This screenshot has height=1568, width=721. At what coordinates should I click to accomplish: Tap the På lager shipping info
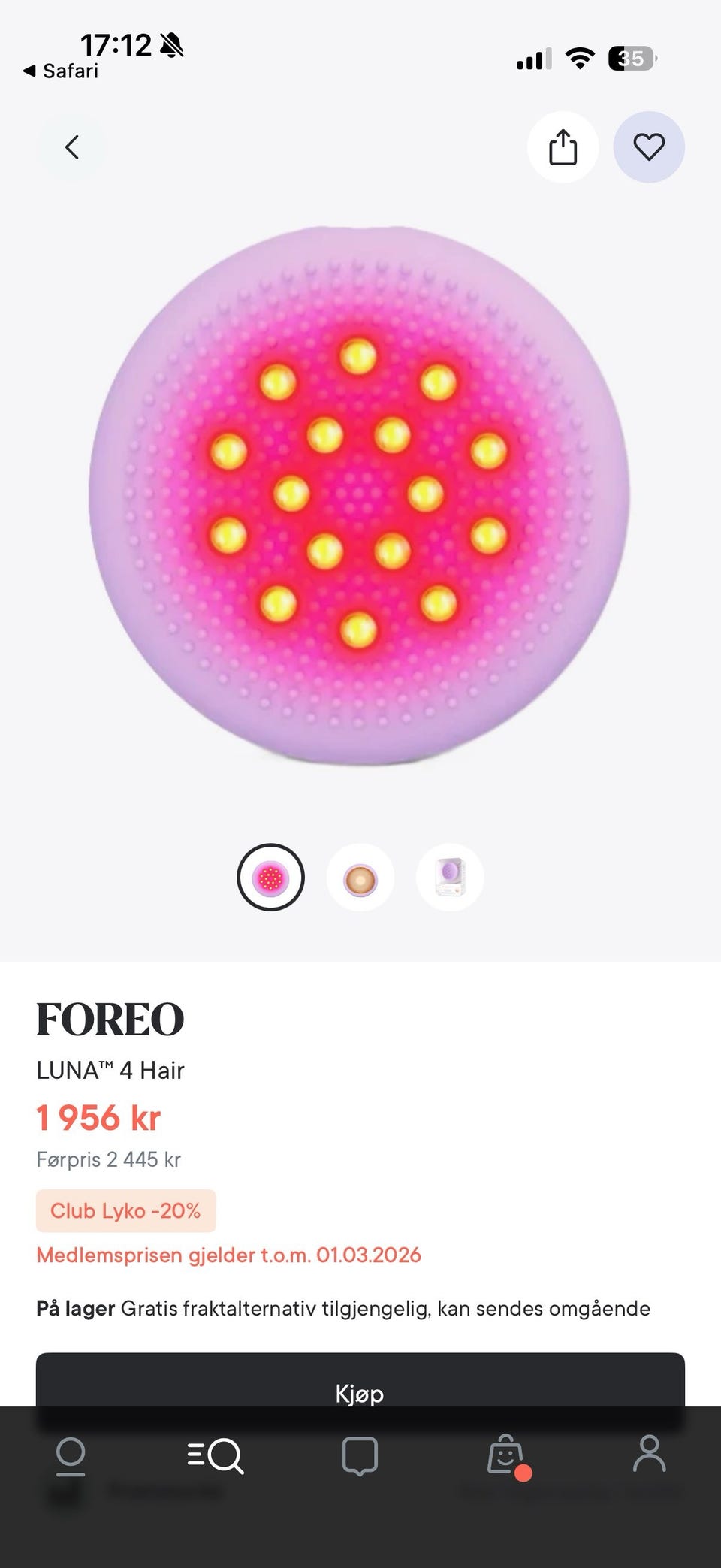pyautogui.click(x=343, y=1309)
